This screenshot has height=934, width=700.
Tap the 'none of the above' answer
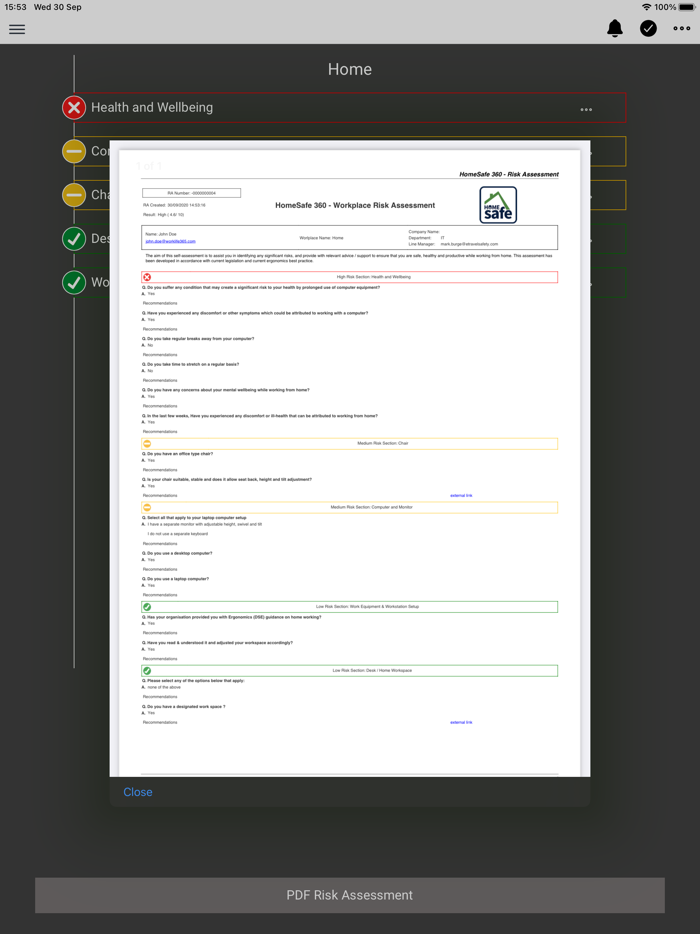(x=164, y=687)
